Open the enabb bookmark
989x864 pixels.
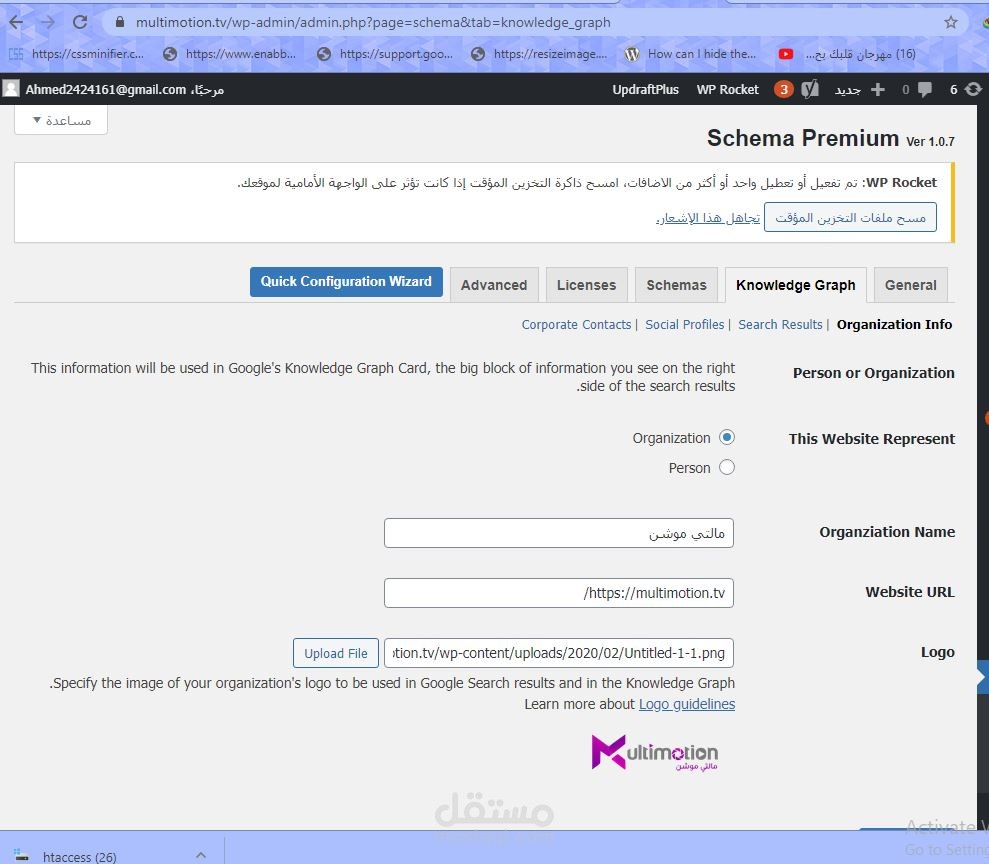[x=229, y=54]
